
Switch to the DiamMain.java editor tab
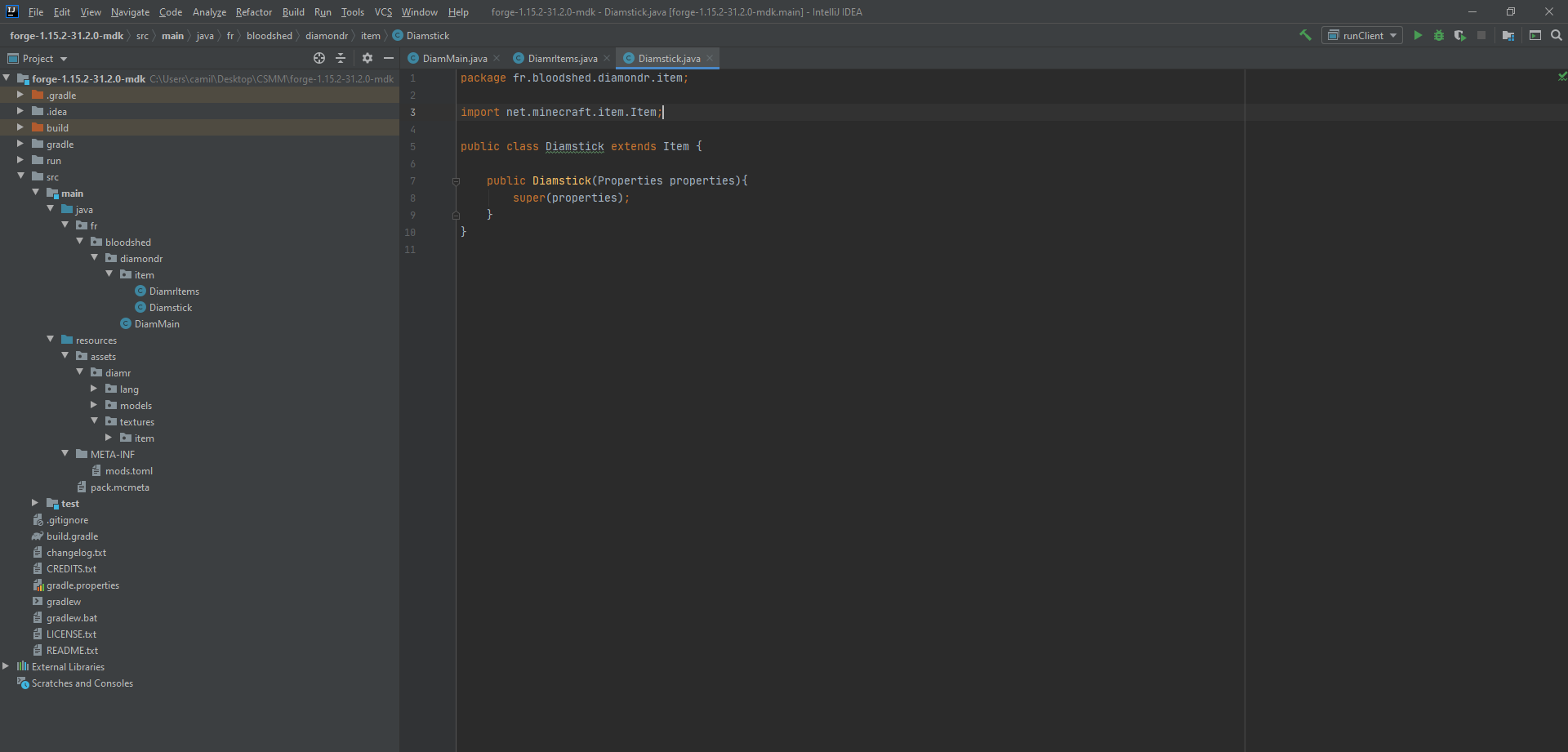pyautogui.click(x=454, y=59)
